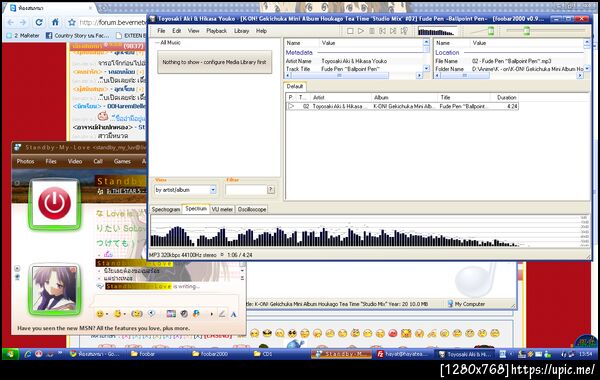Collapse the Metadata section in properties panel

tap(299, 52)
